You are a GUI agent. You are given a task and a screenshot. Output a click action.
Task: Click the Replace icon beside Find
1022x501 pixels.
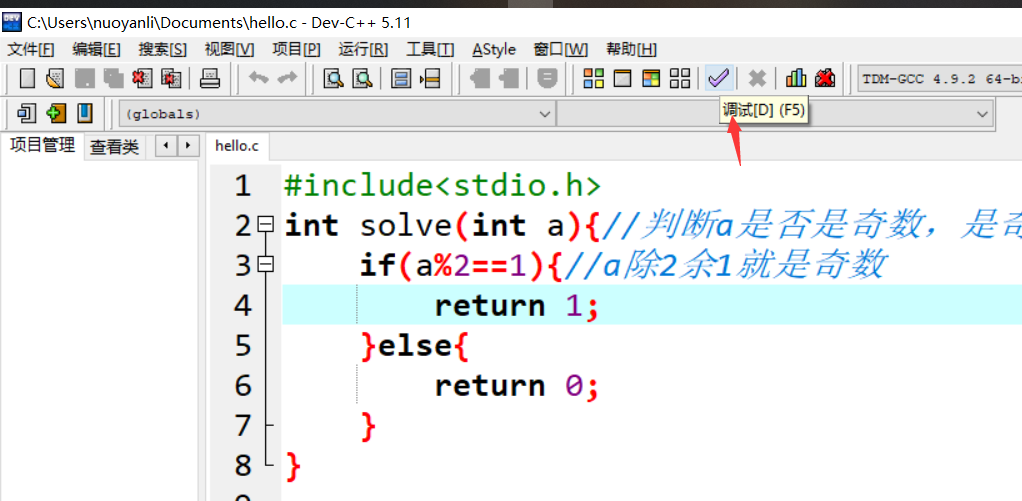(x=362, y=79)
